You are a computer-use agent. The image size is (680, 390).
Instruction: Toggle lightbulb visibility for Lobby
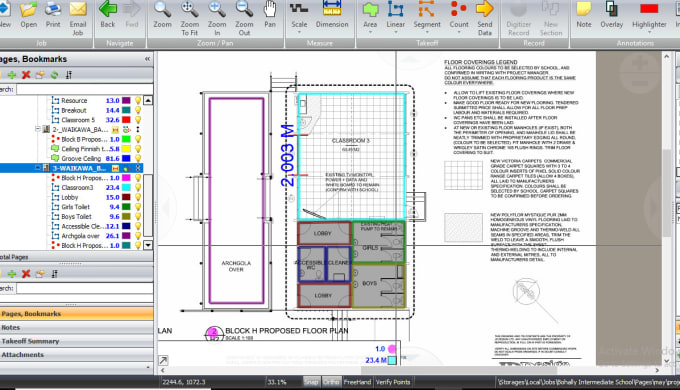pyautogui.click(x=138, y=197)
